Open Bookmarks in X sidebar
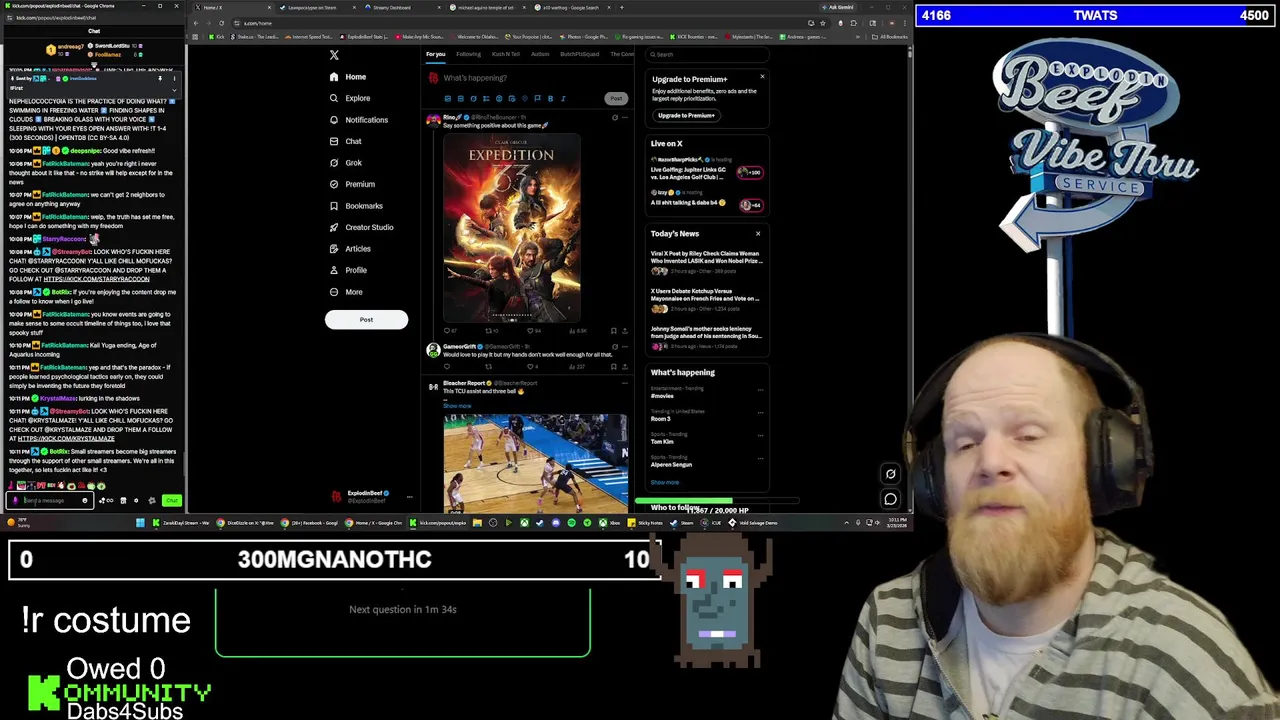The width and height of the screenshot is (1280, 720). pos(356,206)
